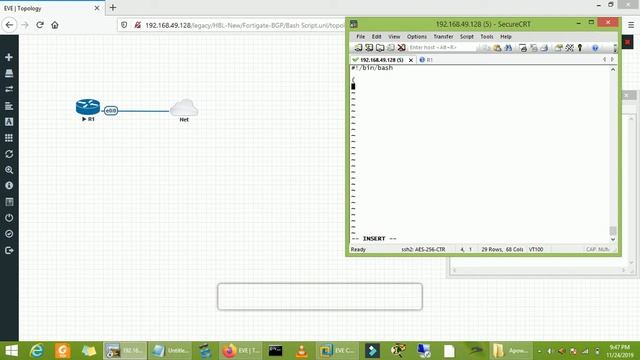
Task: Click the taskbar clock showing 9:47 PM
Action: [x=620, y=351]
